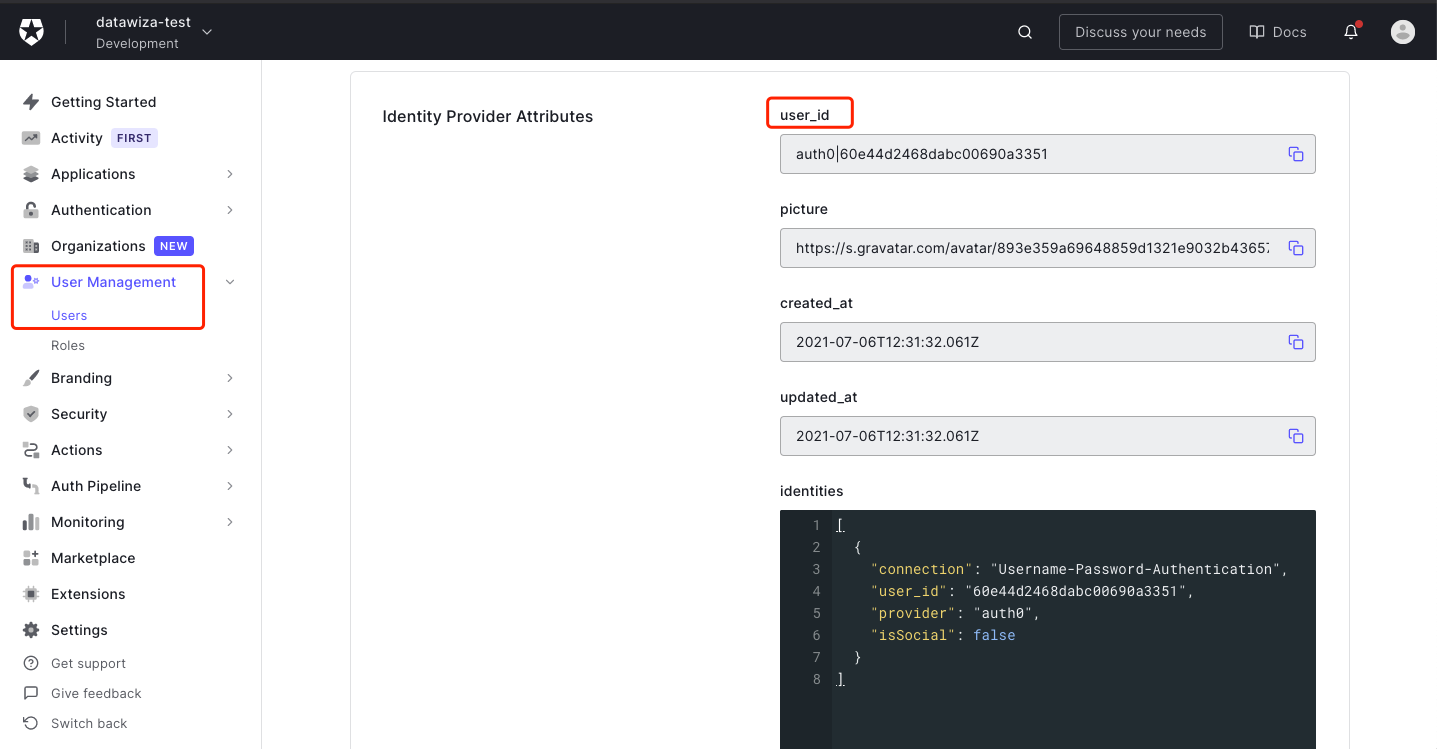Copy the updated_at timestamp
The height and width of the screenshot is (749, 1437).
point(1296,436)
